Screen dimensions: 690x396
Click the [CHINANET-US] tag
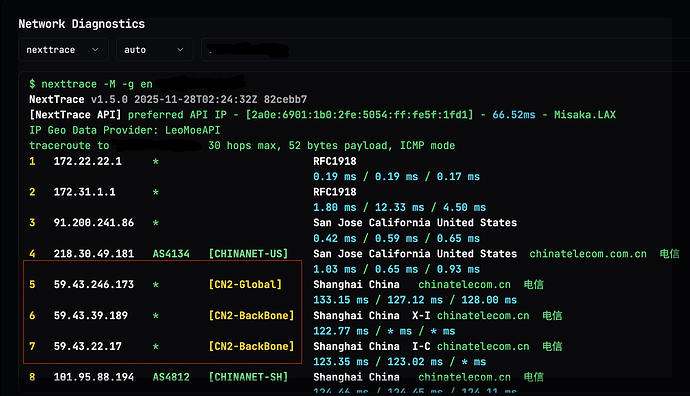248,254
